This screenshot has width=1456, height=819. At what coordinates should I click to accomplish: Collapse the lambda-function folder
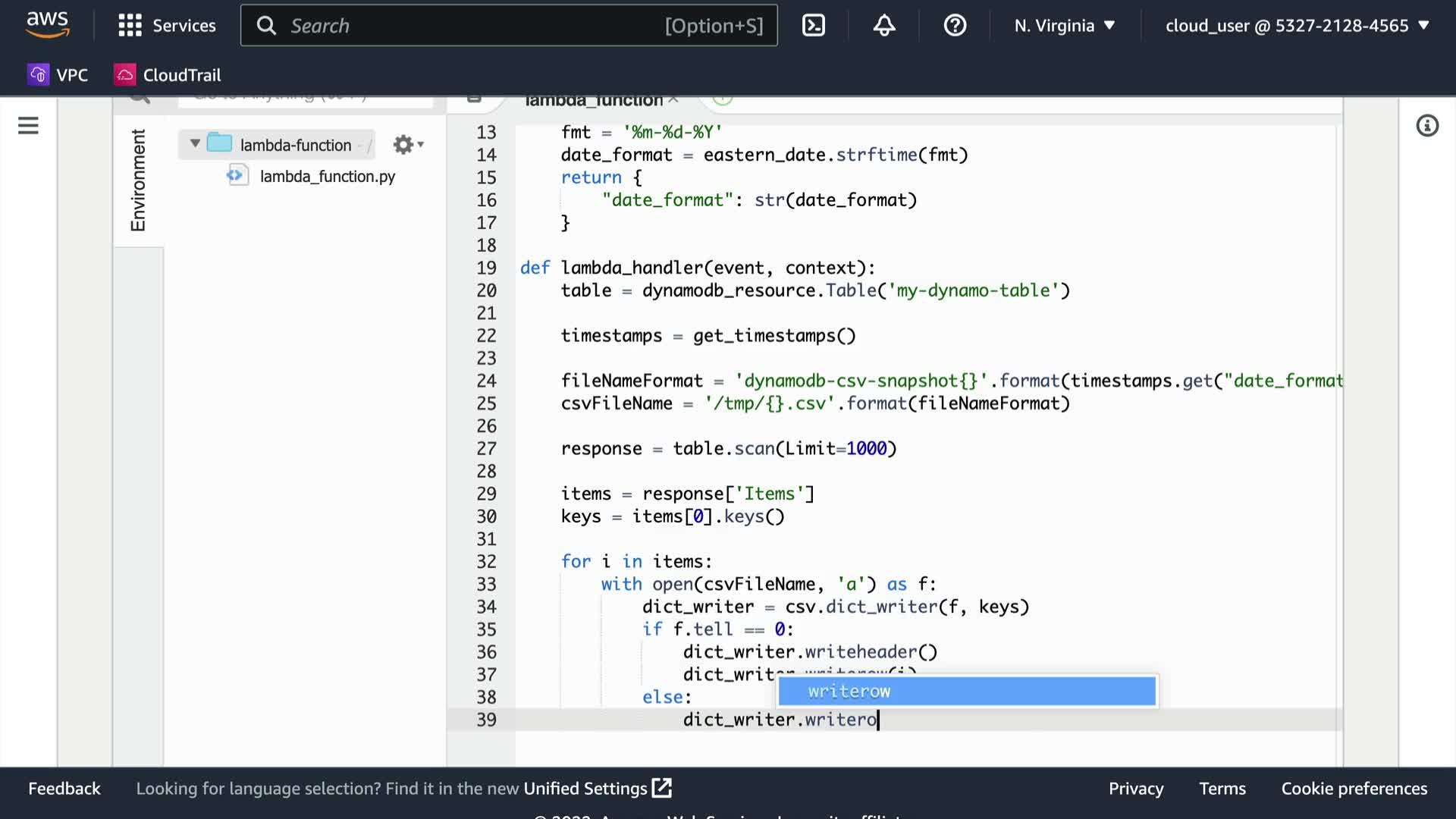[195, 143]
